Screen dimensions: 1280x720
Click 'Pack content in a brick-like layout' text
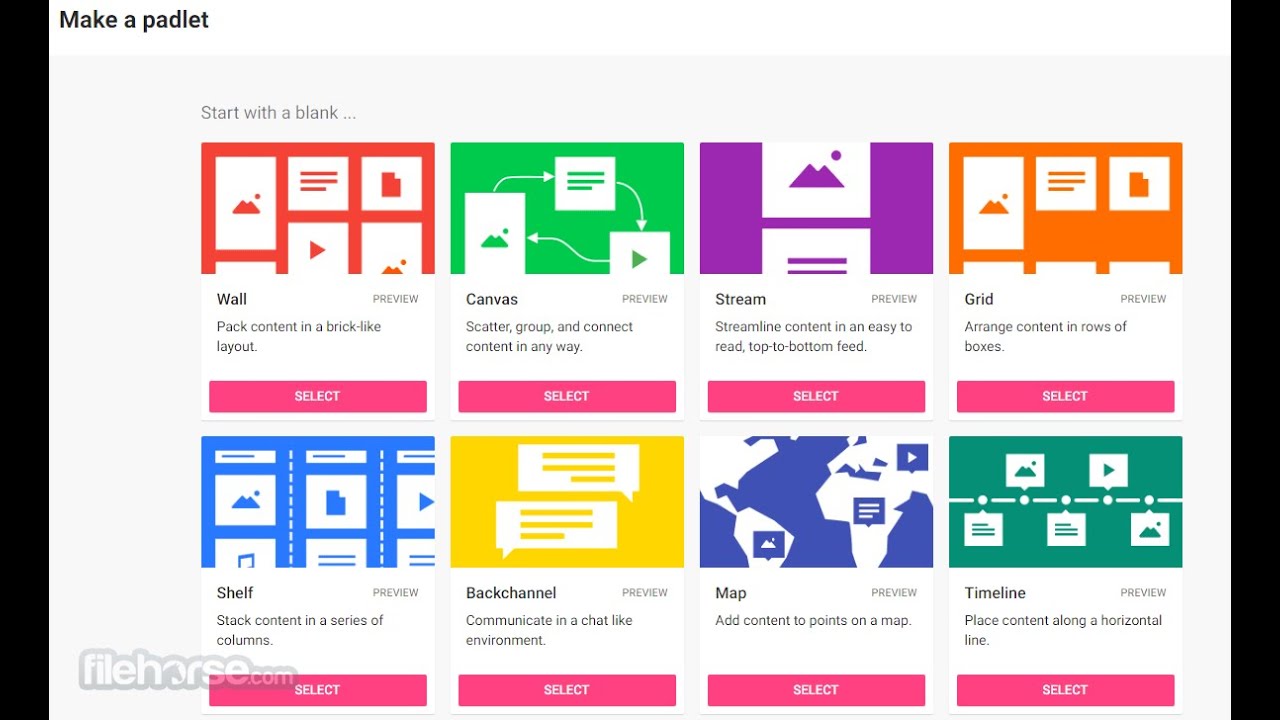pyautogui.click(x=299, y=336)
